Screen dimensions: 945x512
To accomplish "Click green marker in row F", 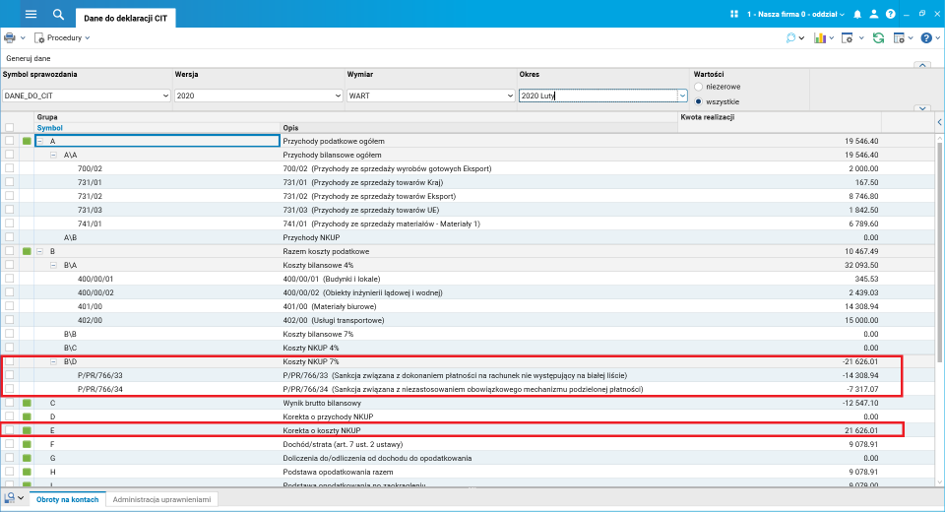I will click(27, 445).
